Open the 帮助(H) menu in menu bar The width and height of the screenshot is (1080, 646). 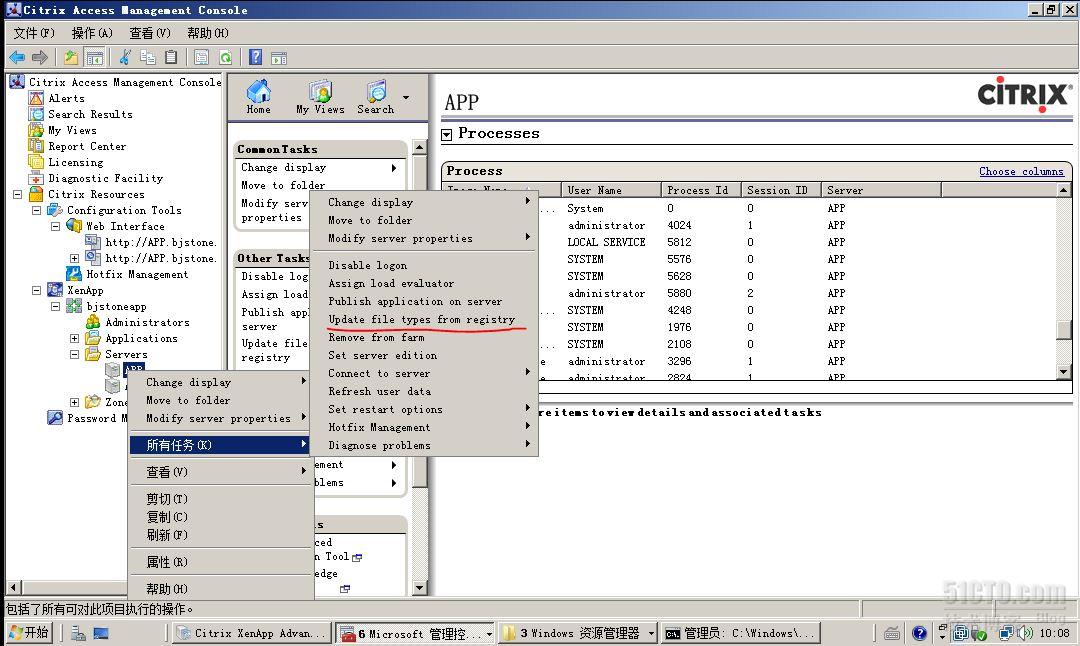click(207, 33)
